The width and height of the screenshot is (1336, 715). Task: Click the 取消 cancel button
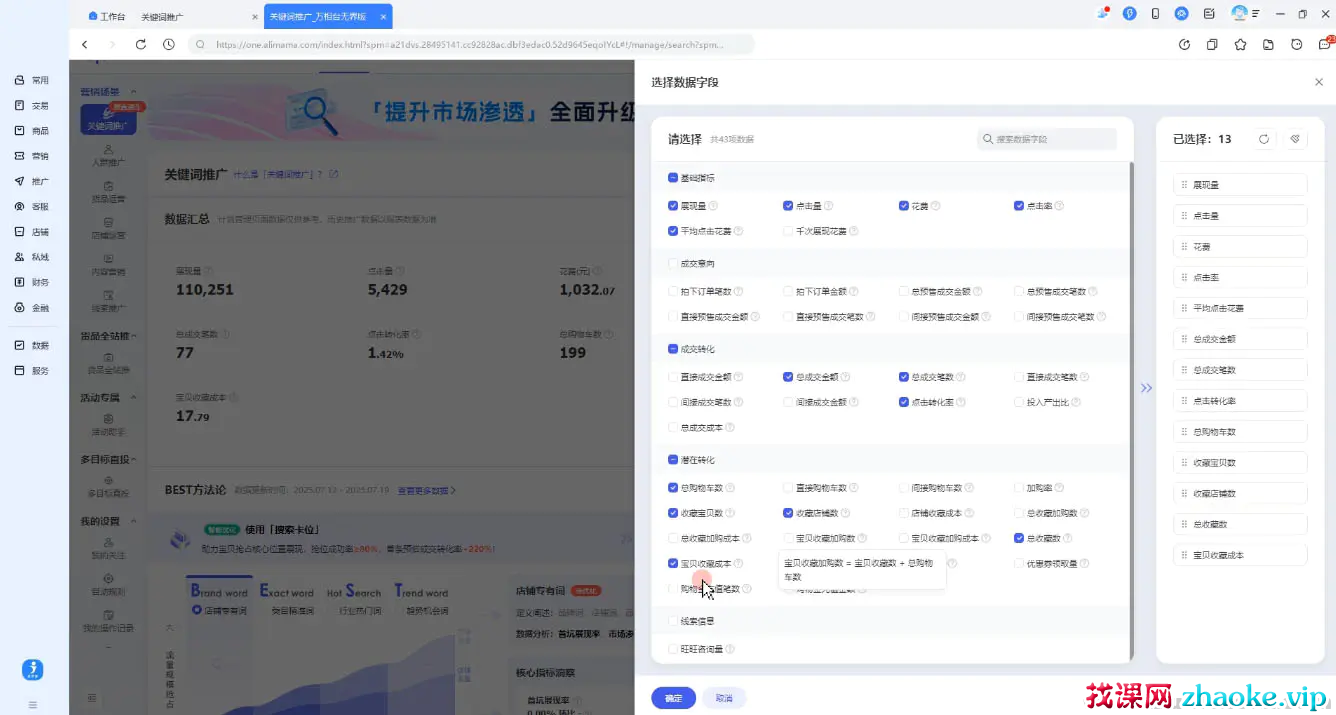coord(724,698)
